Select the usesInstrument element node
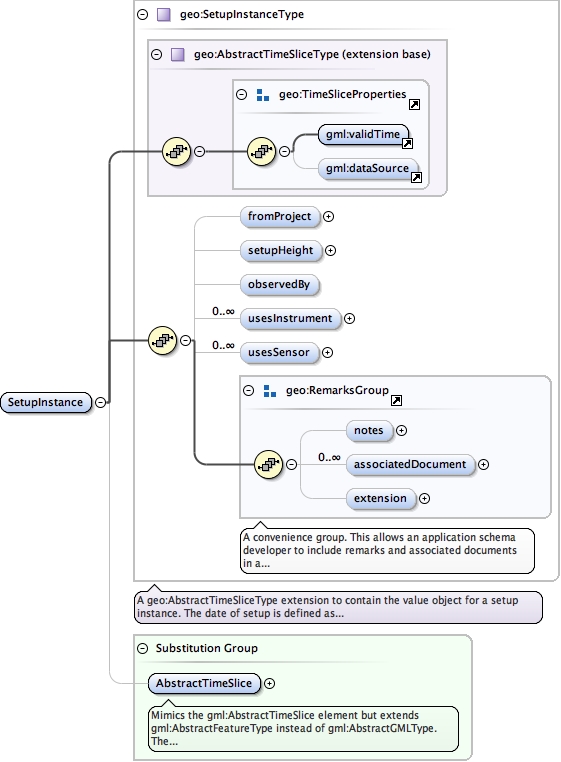The image size is (561, 762). (290, 319)
